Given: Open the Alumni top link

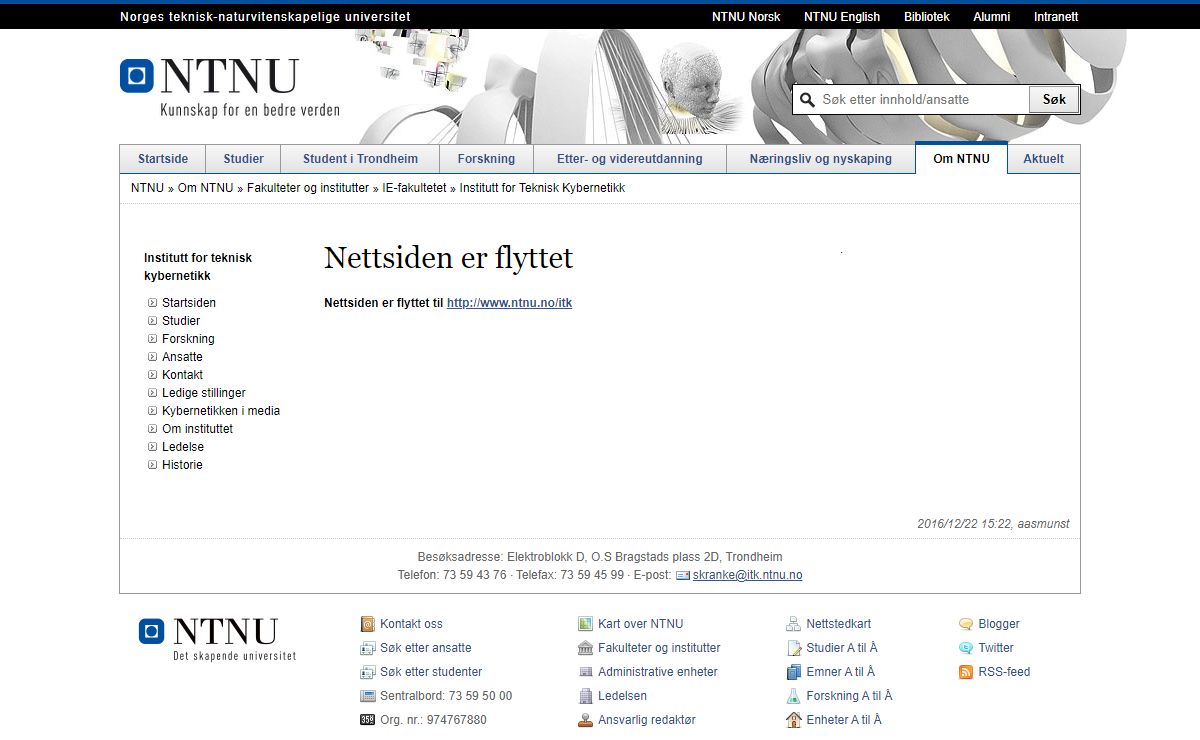Looking at the screenshot, I should pos(992,17).
